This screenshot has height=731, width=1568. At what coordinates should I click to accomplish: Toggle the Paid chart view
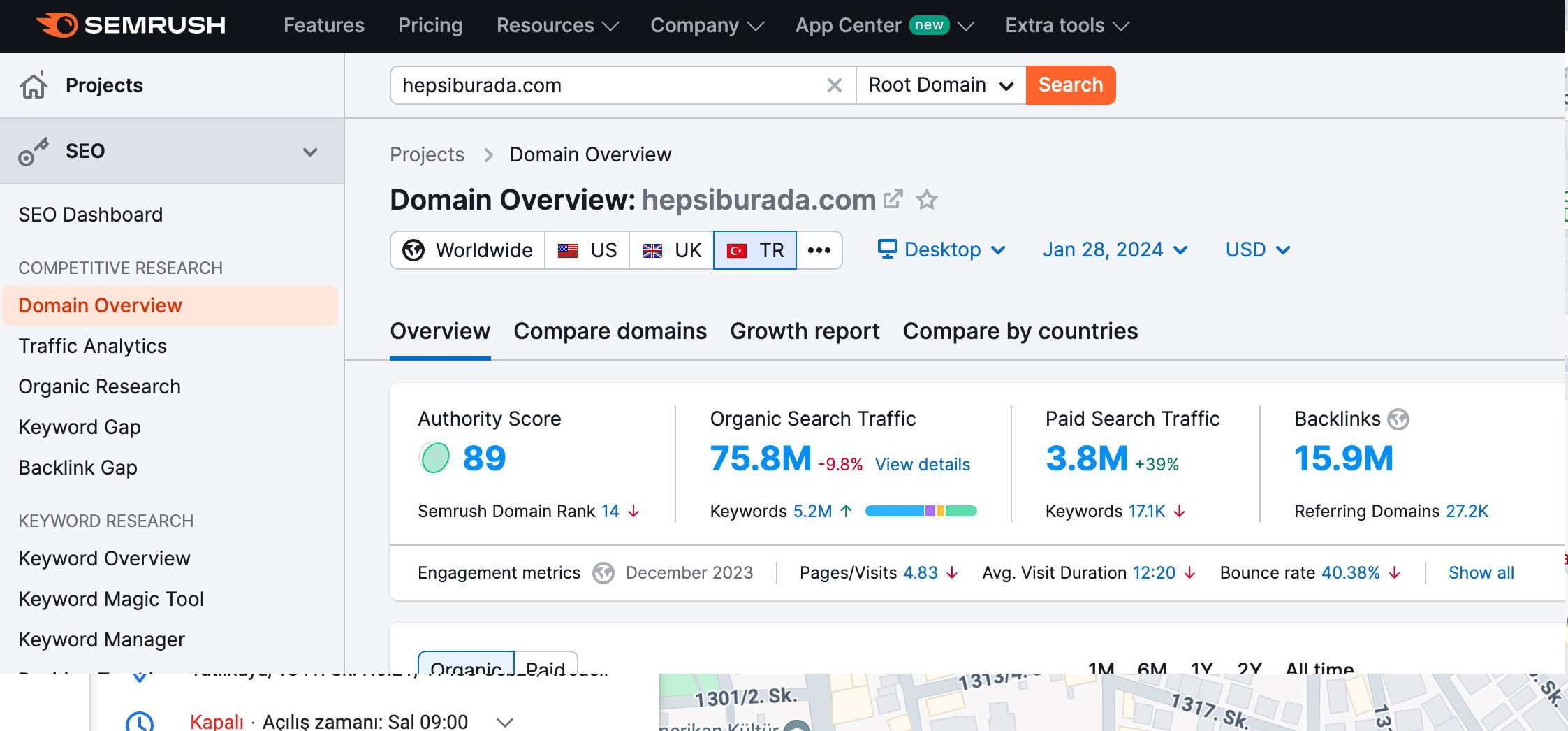point(545,667)
